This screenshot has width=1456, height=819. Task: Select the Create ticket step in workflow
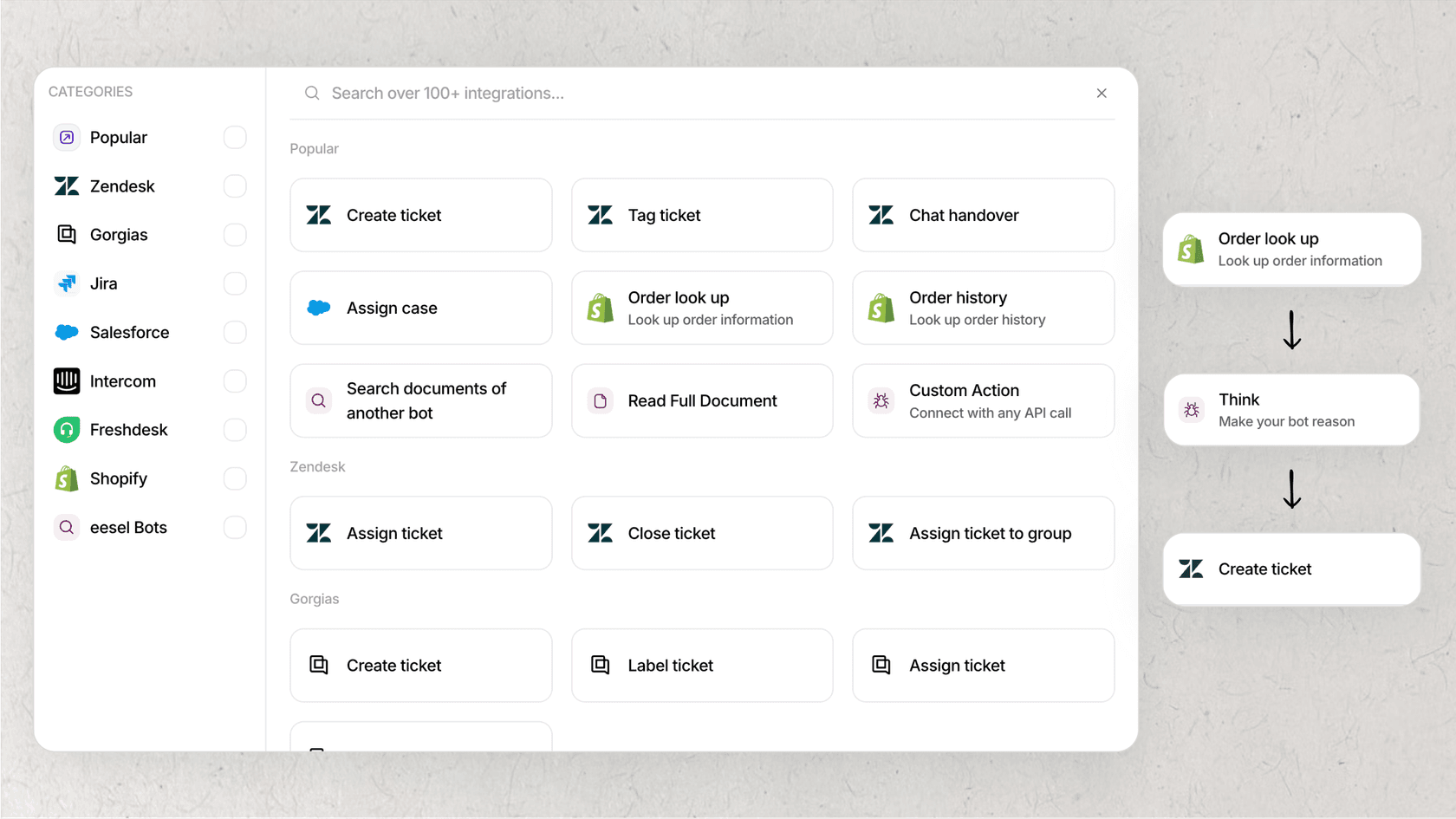click(x=1290, y=569)
